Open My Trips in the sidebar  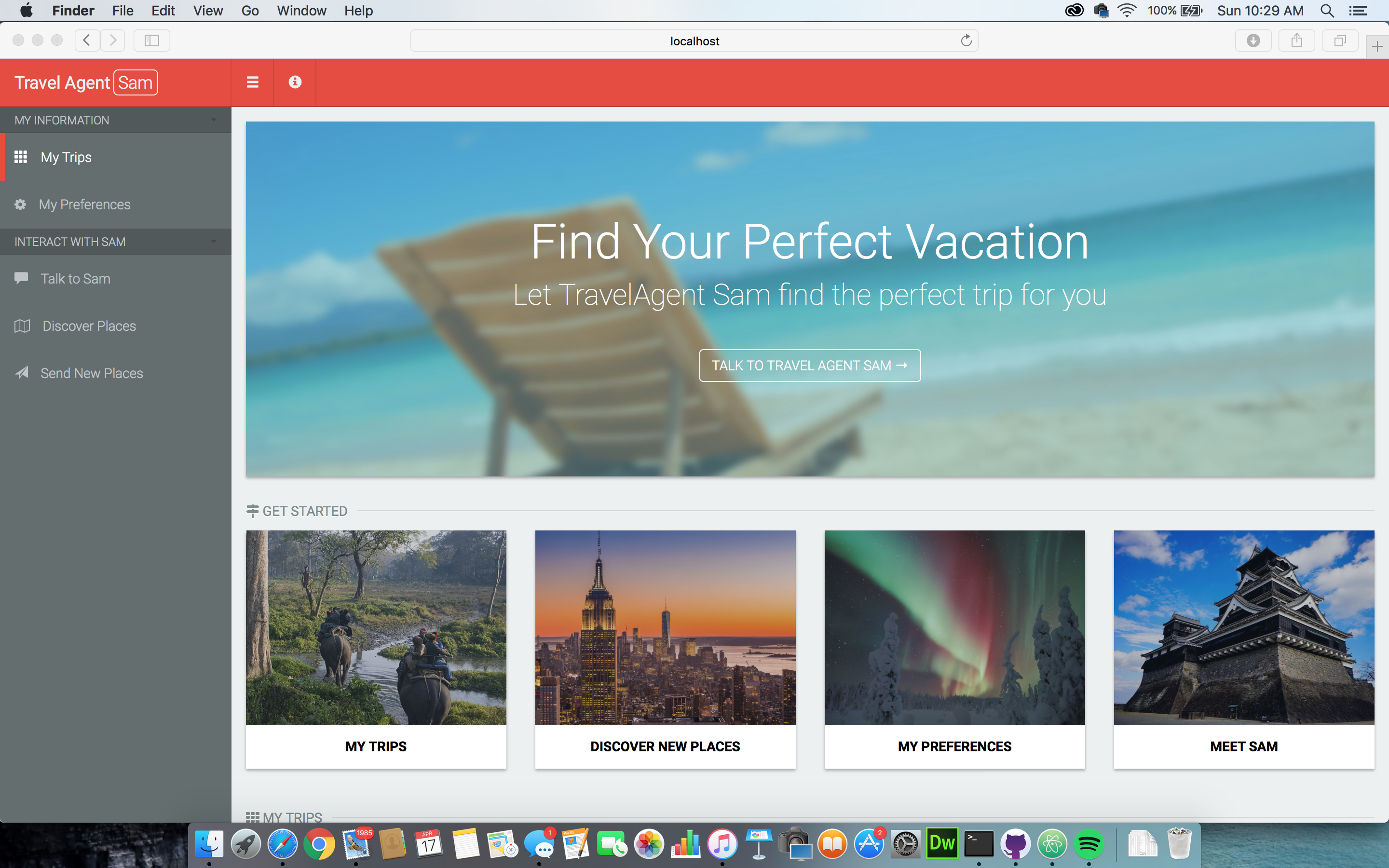(x=66, y=157)
